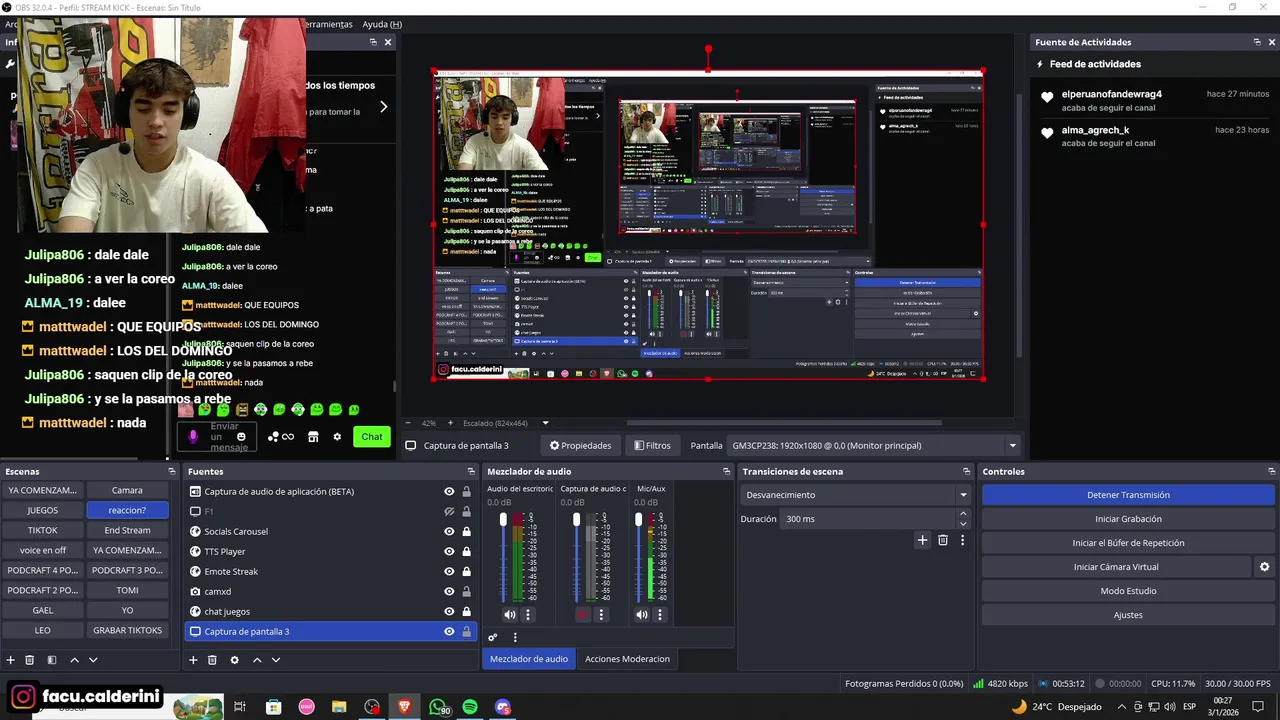Add a new source in Fuentes panel
Viewport: 1280px width, 720px height.
(x=193, y=660)
